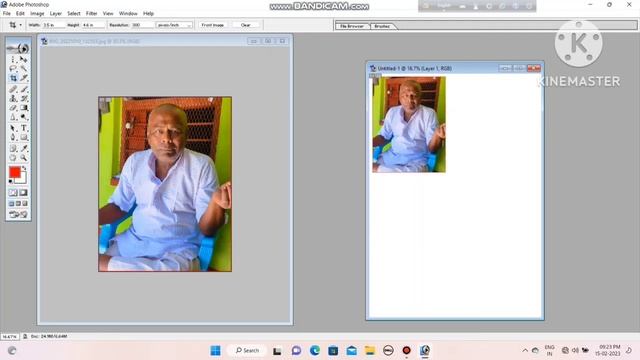
Task: Switch to Standard Screen mode
Action: click(x=11, y=204)
